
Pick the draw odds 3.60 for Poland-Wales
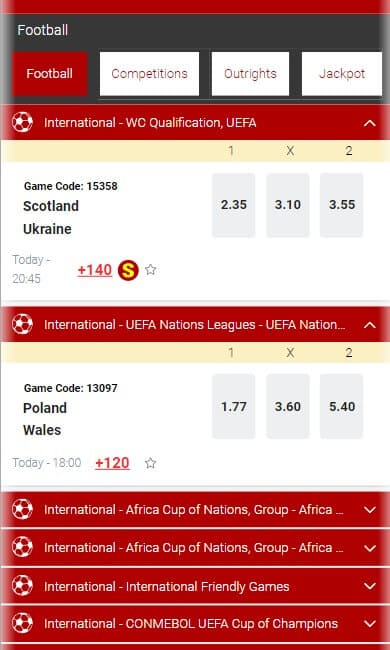(x=288, y=406)
